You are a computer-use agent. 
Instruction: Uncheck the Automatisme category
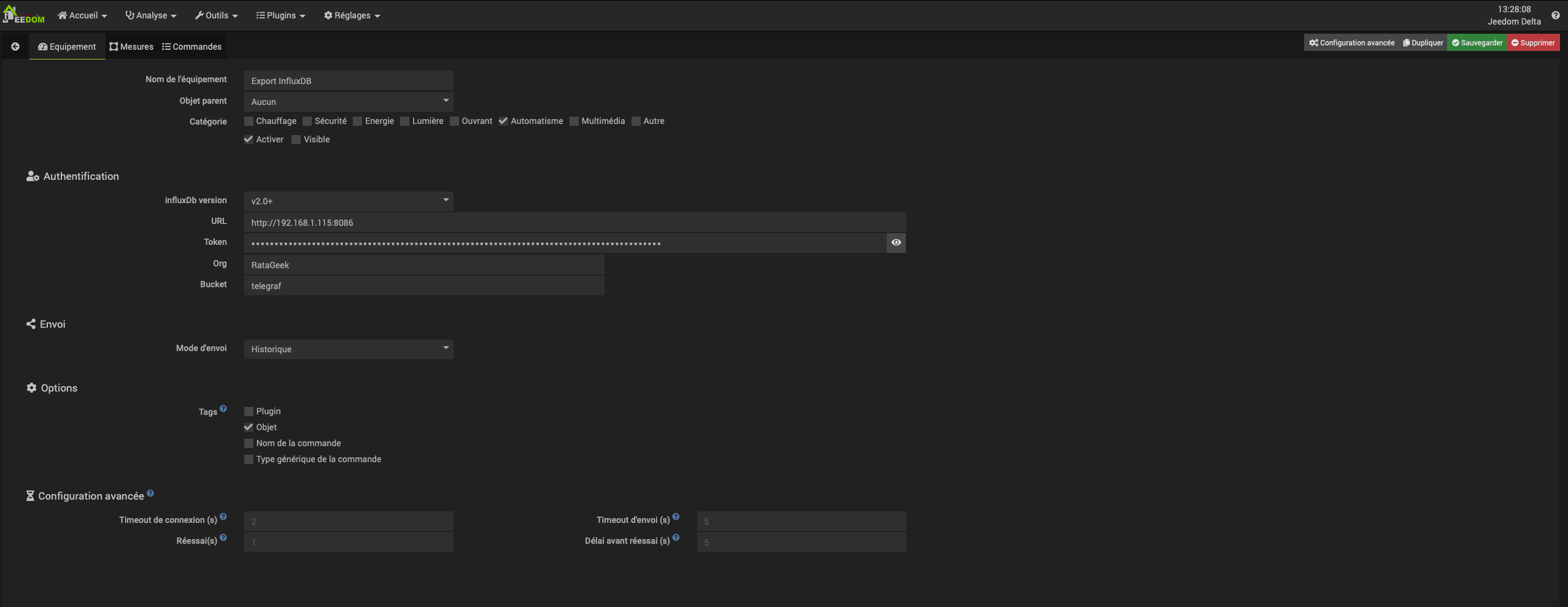[x=503, y=122]
